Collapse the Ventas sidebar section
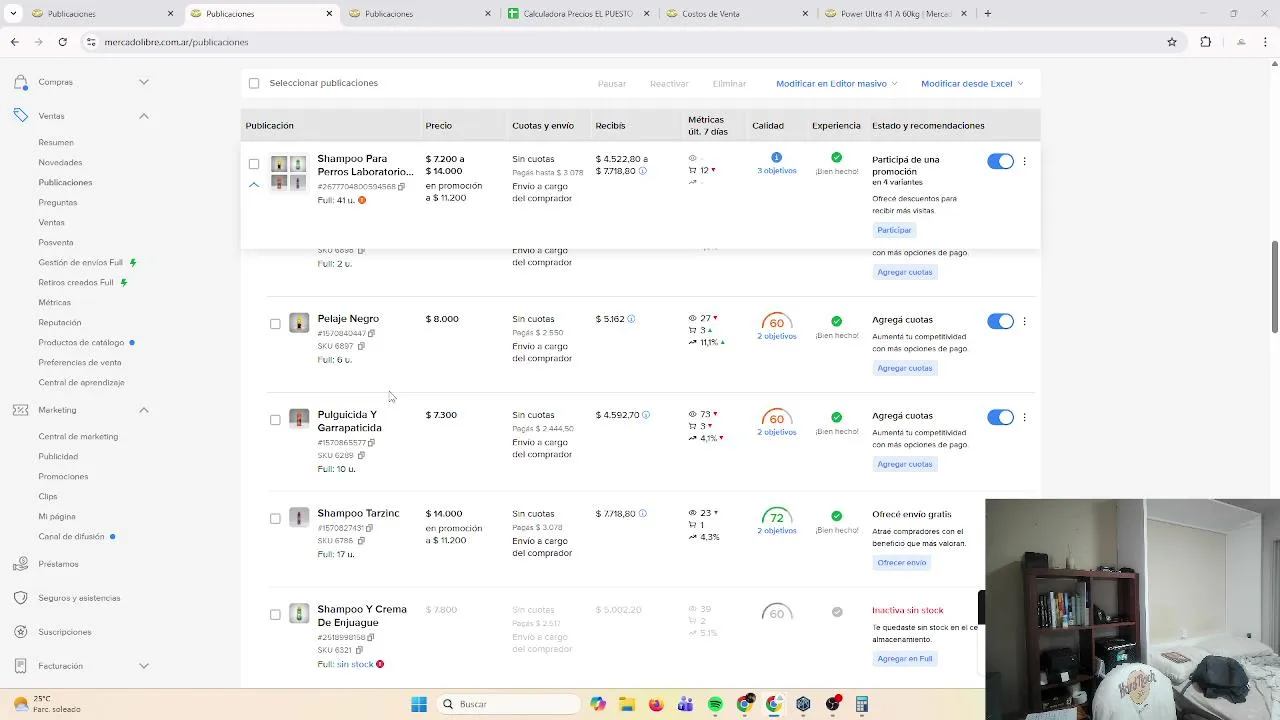Image resolution: width=1280 pixels, height=720 pixels. [x=144, y=116]
